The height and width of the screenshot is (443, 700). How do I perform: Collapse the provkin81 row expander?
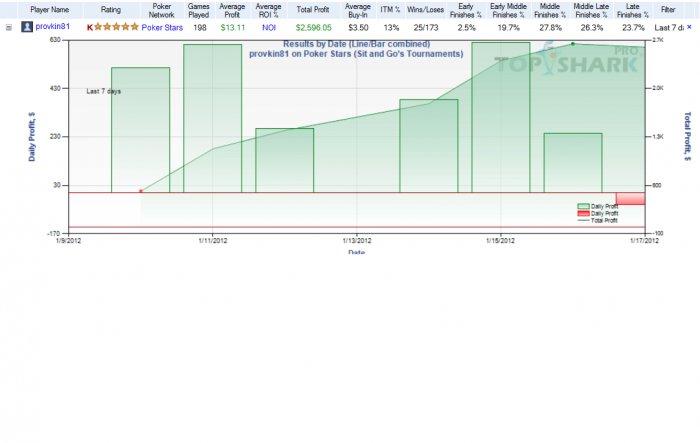8,28
